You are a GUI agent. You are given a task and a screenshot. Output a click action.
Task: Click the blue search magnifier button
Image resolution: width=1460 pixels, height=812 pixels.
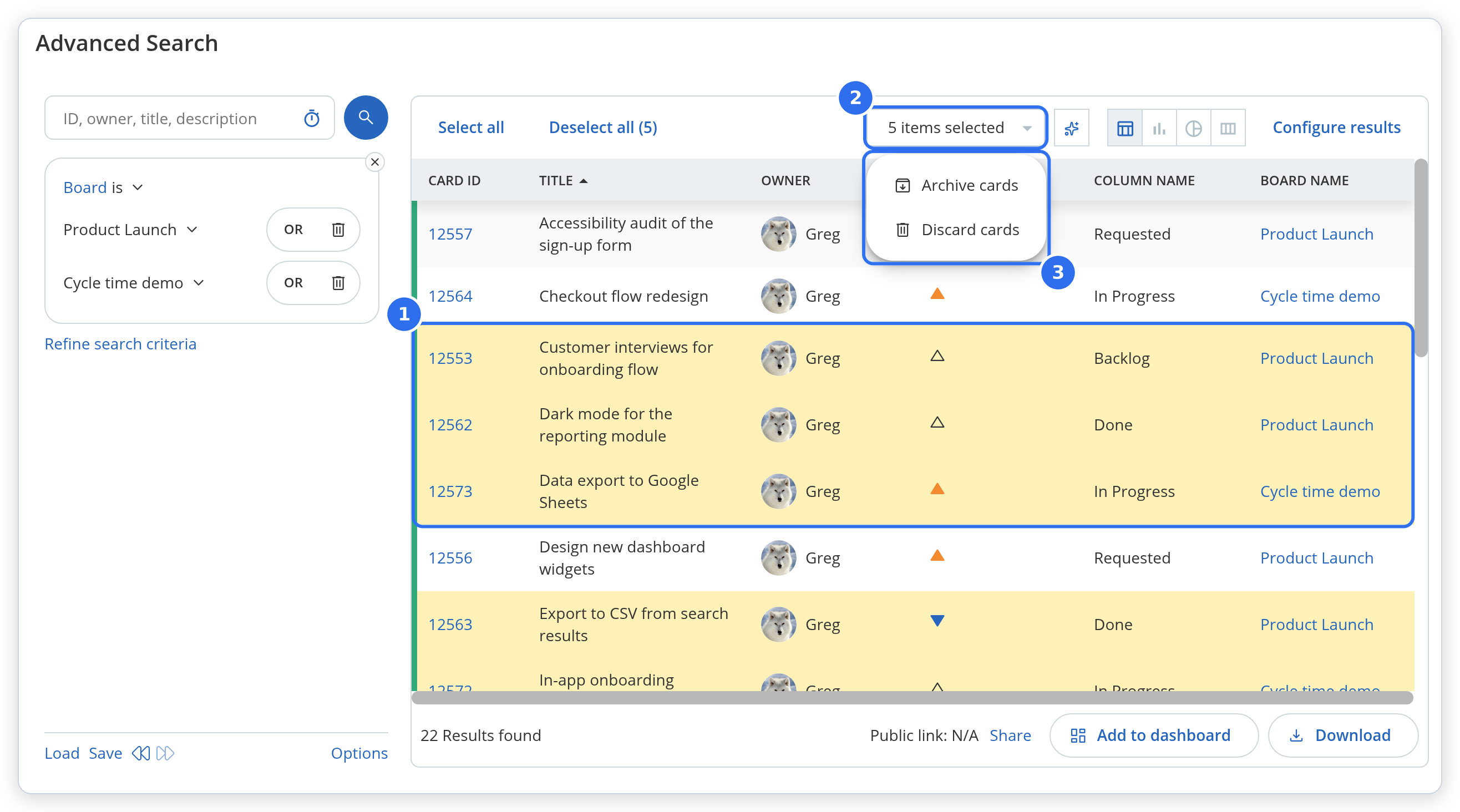pyautogui.click(x=366, y=118)
